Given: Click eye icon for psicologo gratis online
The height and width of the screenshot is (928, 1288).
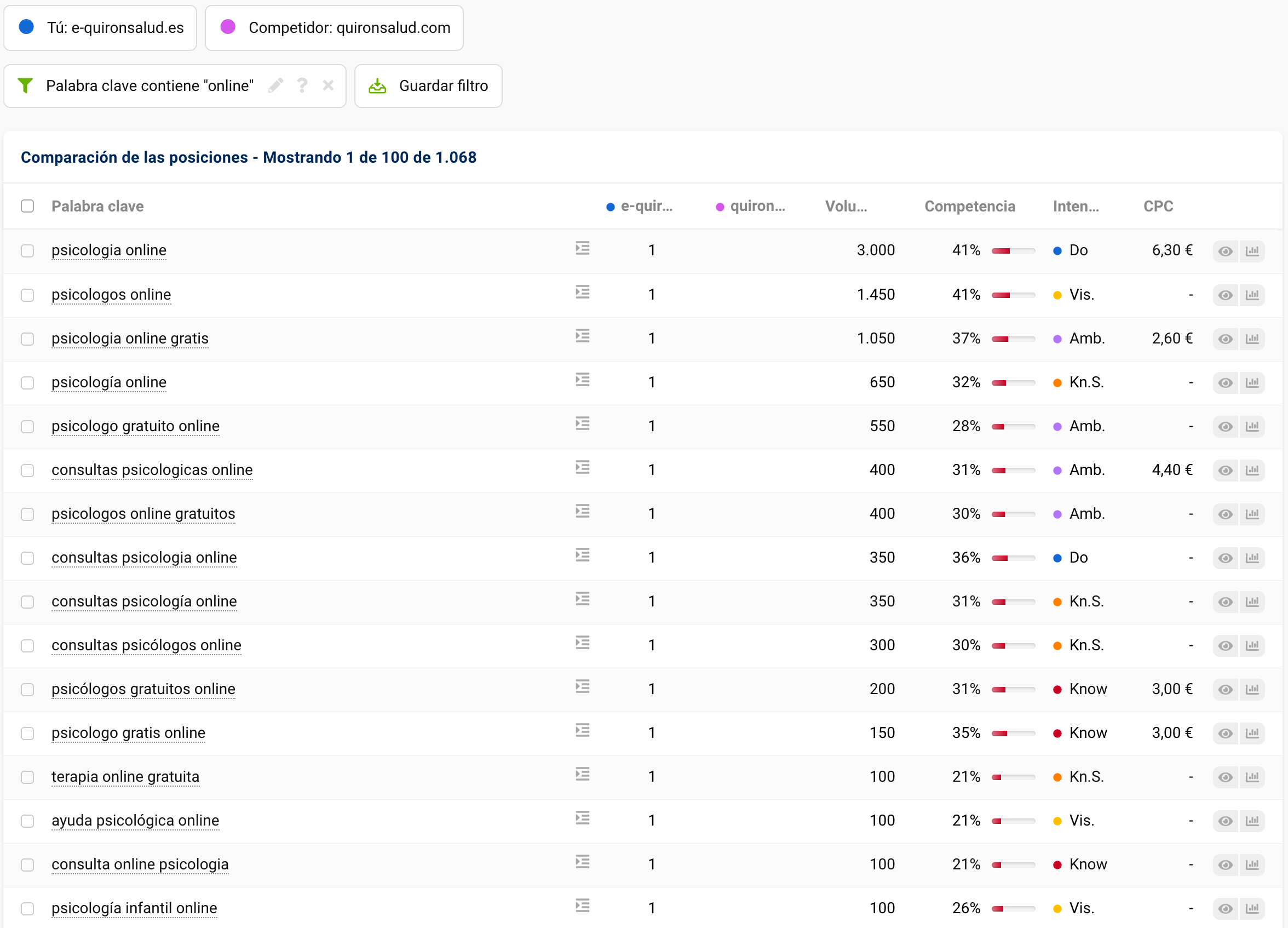Looking at the screenshot, I should tap(1225, 733).
